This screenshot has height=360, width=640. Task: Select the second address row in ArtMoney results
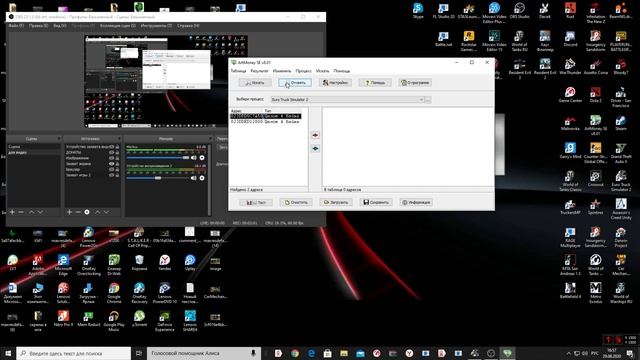click(x=265, y=122)
